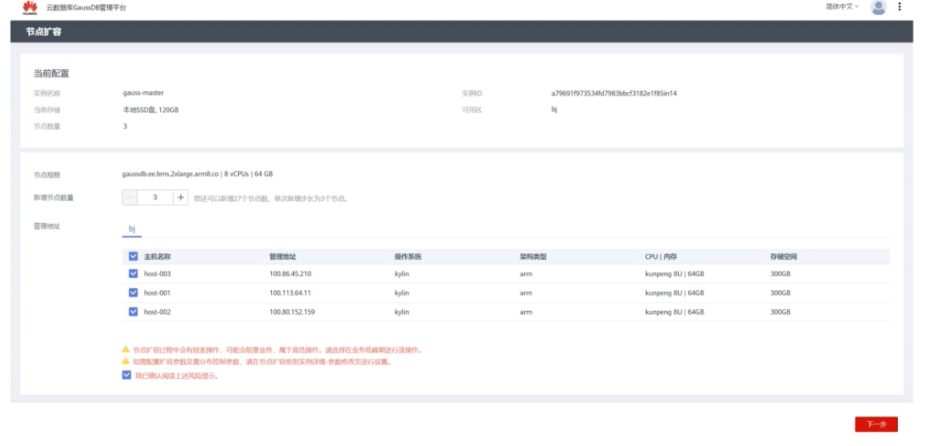Click the instance ID a79691f973534fd7983bbcf3182e1f85in14
This screenshot has height=446, width=936.
614,94
